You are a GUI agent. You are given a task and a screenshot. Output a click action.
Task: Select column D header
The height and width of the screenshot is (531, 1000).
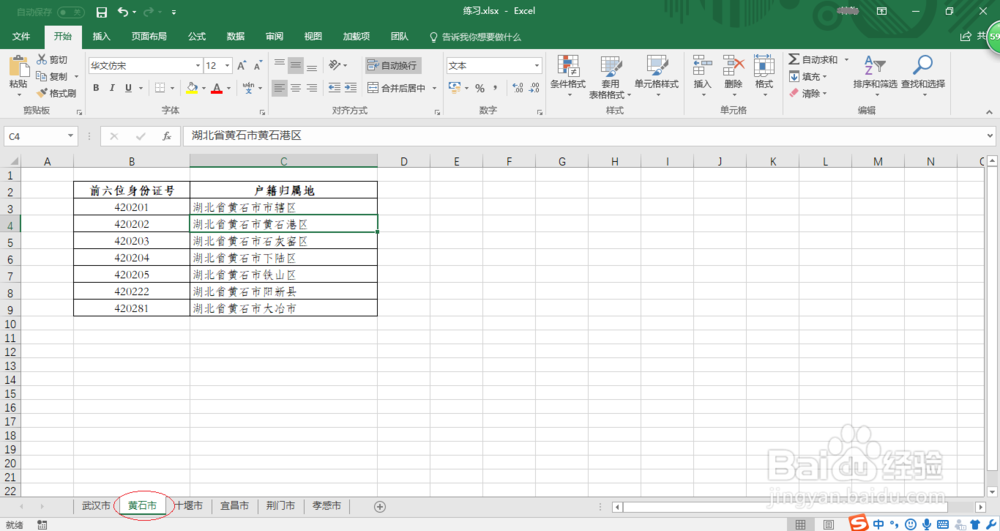tap(404, 162)
